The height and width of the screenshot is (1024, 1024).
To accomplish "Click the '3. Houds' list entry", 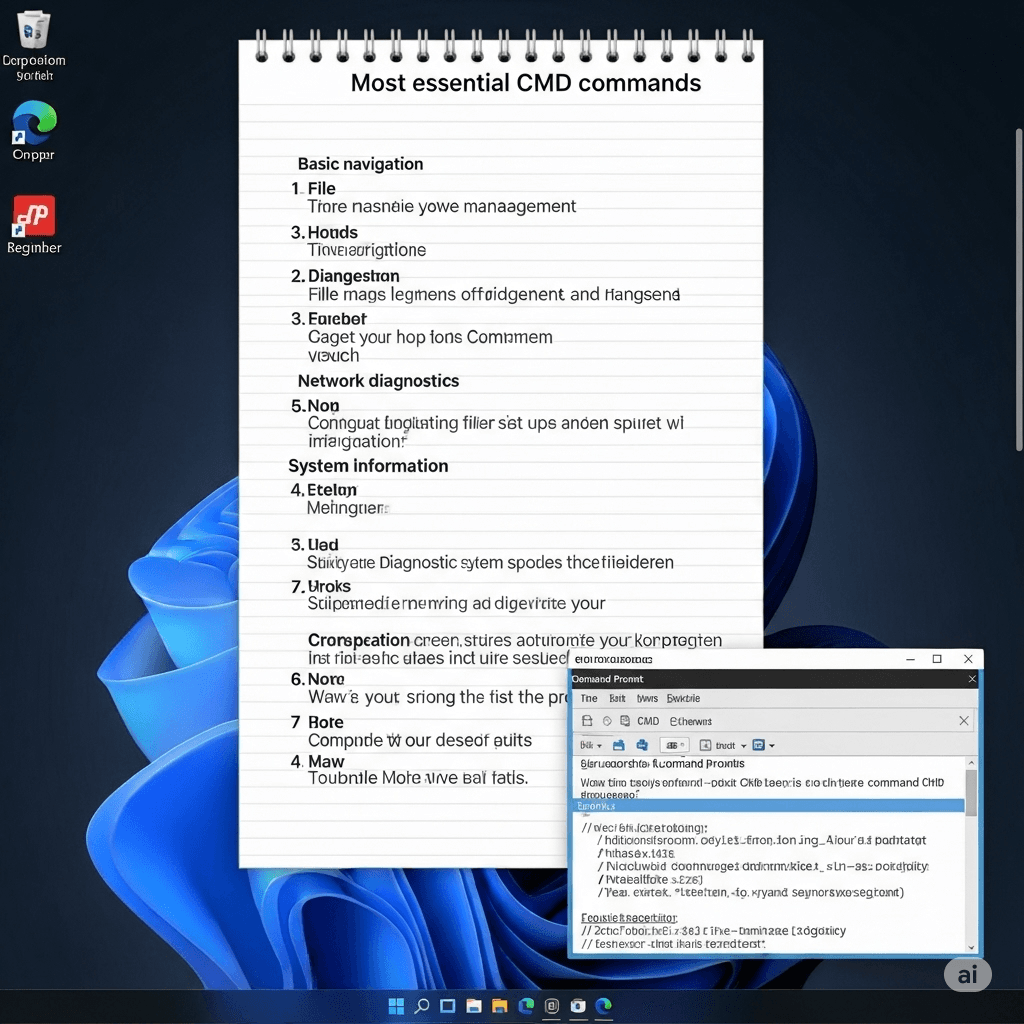I will pos(324,232).
